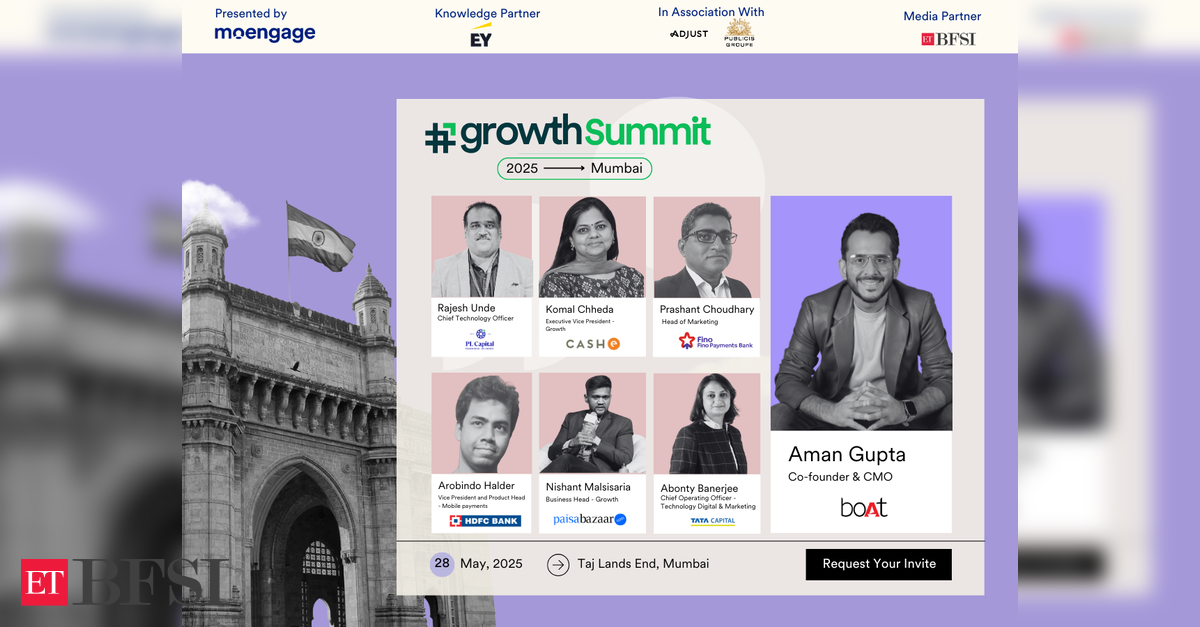Image resolution: width=1200 pixels, height=627 pixels.
Task: Select Abonty Banerjee's speaker card
Action: coord(707,453)
